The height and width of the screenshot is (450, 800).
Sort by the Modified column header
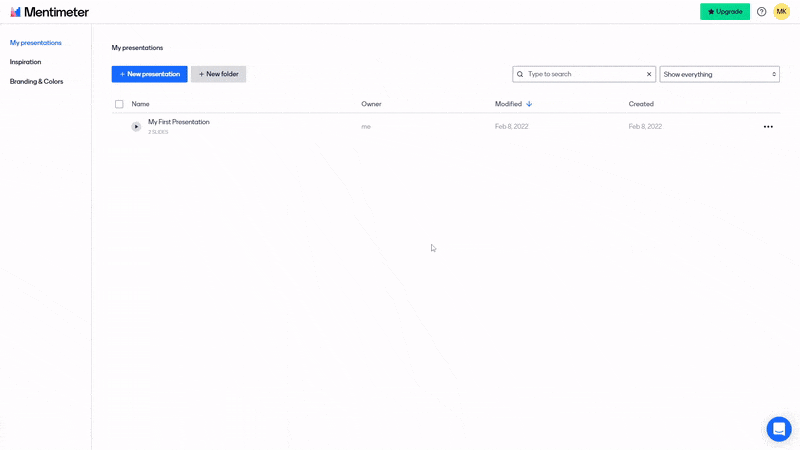pyautogui.click(x=508, y=104)
